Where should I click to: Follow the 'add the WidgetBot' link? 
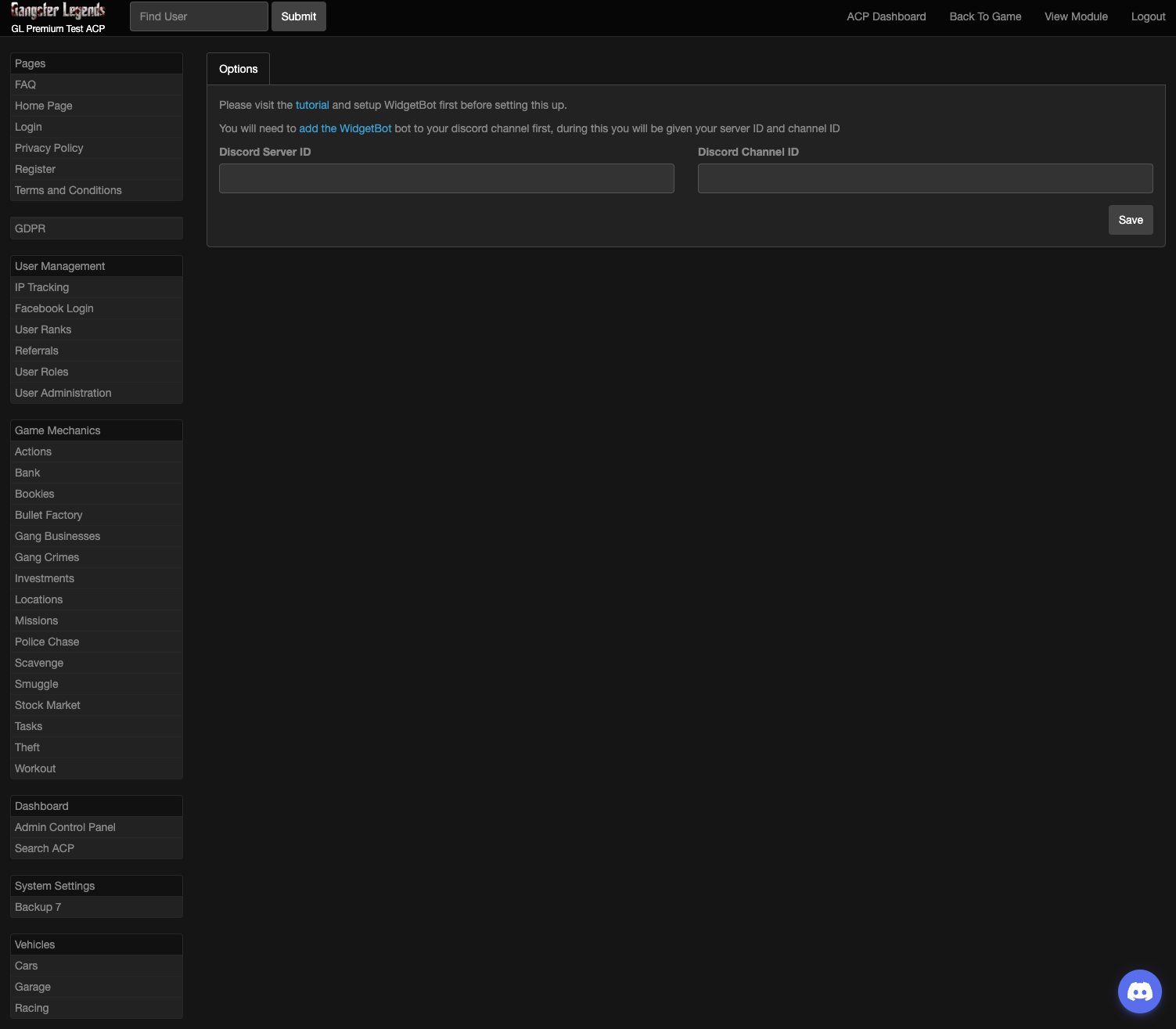pos(345,128)
